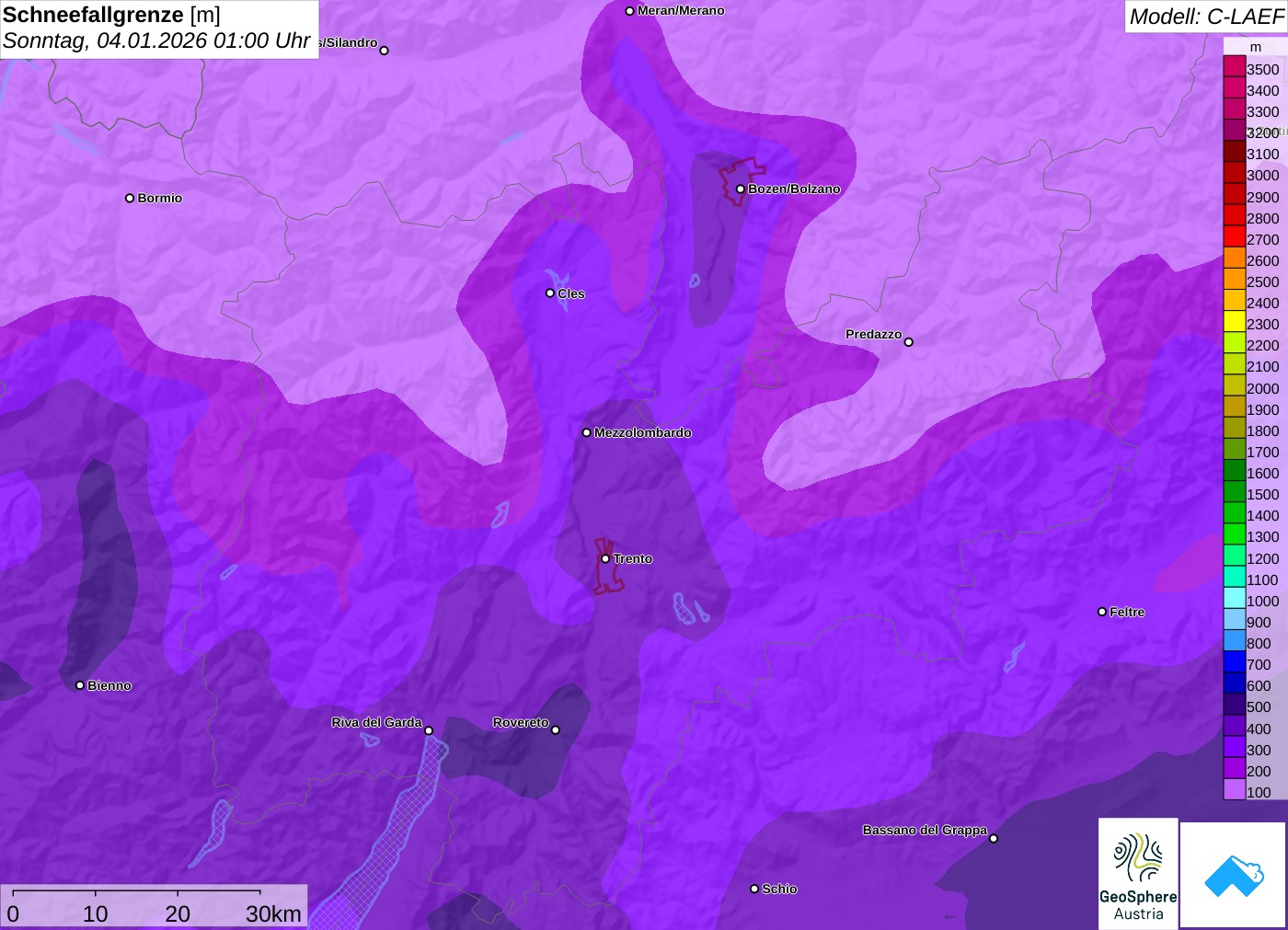Image resolution: width=1288 pixels, height=930 pixels.
Task: Click the 3400 legend value
Action: (1263, 91)
